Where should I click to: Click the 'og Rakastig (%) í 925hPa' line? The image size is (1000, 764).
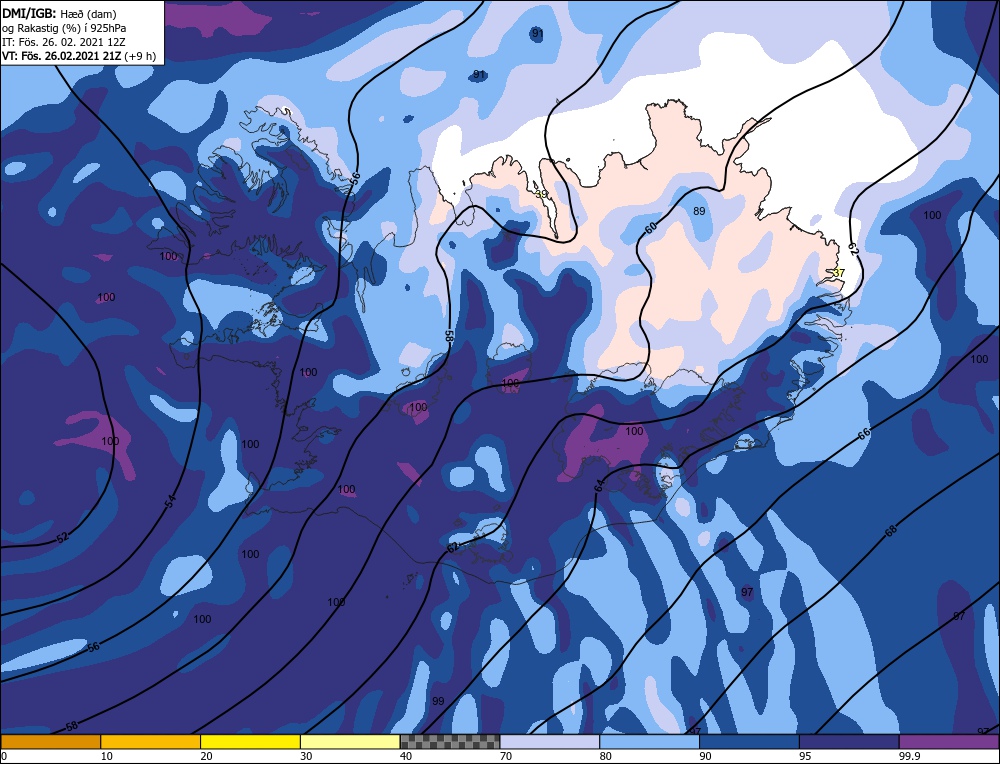click(64, 27)
